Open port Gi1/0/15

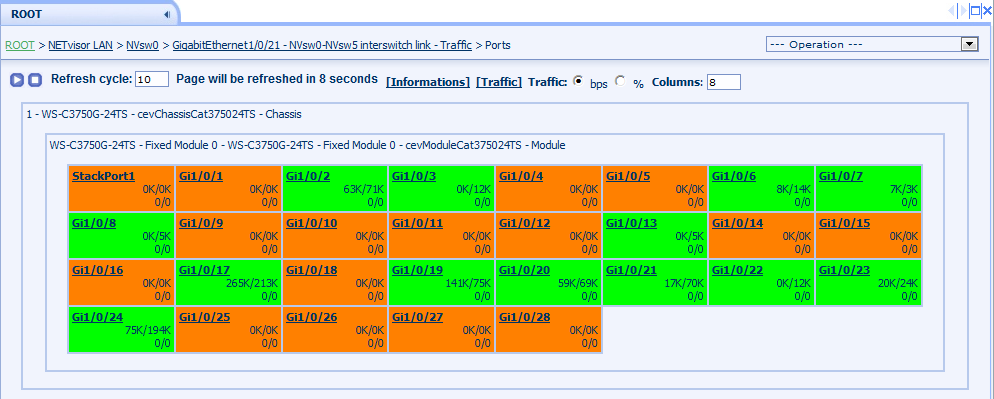[844, 223]
